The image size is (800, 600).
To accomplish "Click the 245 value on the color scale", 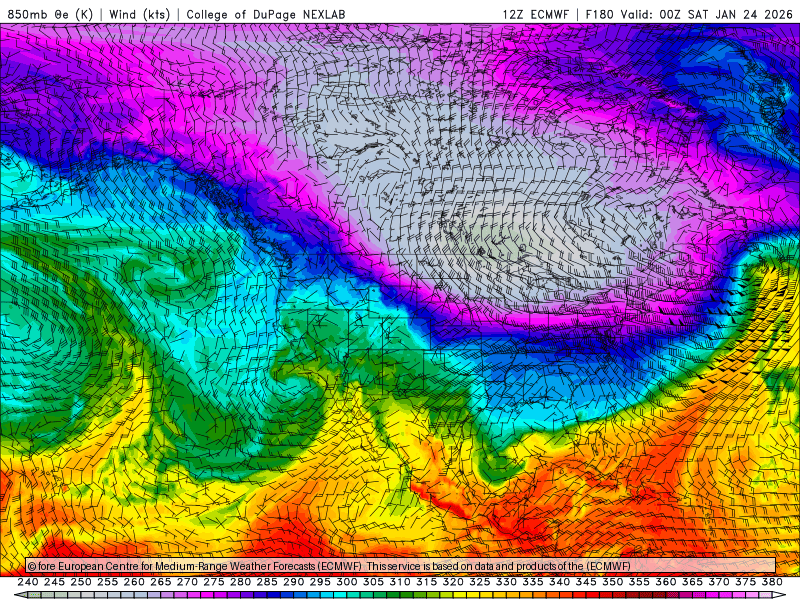I will (54, 582).
